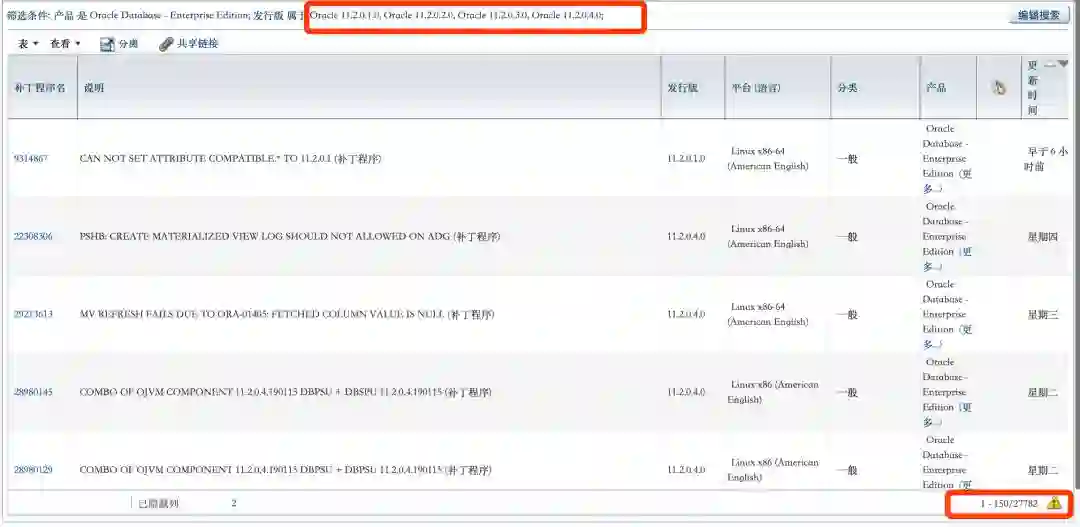Select 'MV REFRESH FAILS DUE TO ORA-01405' description

coord(287,314)
